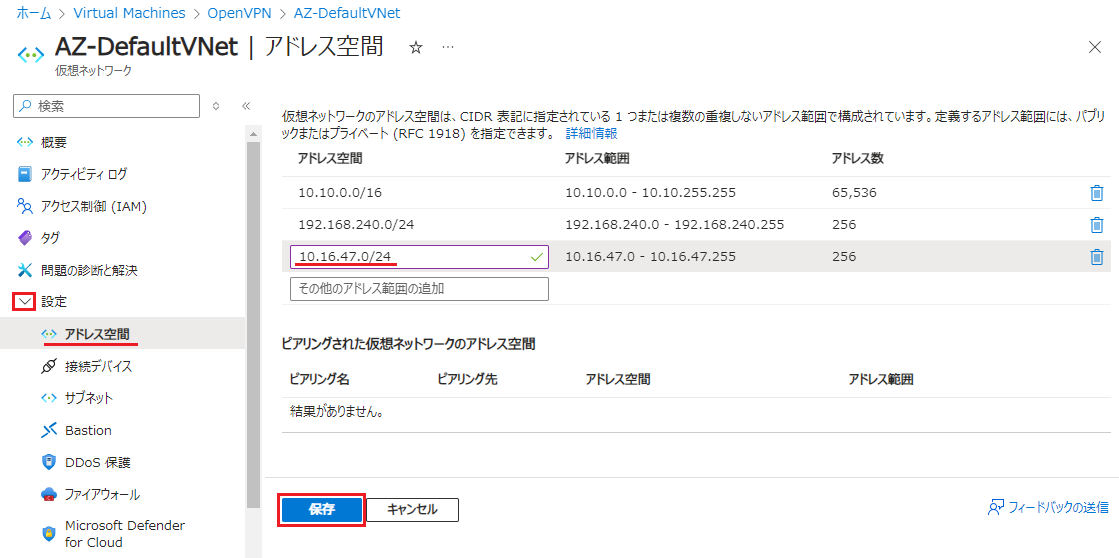Toggle expand-collapse all menu groups arrows

pos(216,106)
